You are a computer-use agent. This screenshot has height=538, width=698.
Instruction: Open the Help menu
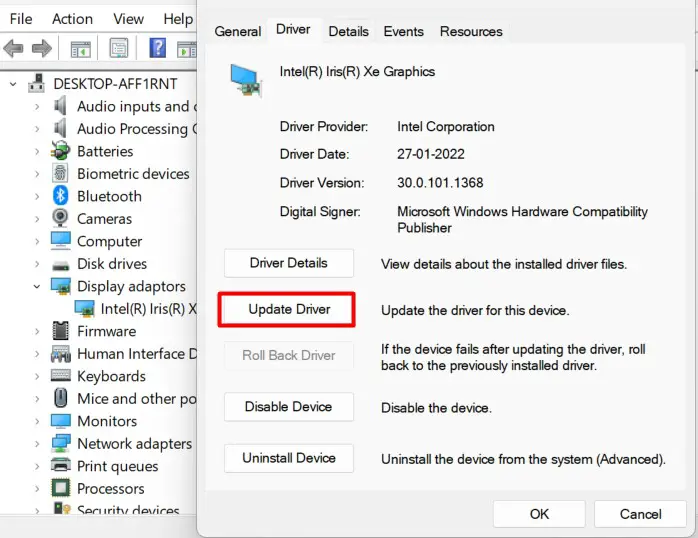click(x=178, y=19)
